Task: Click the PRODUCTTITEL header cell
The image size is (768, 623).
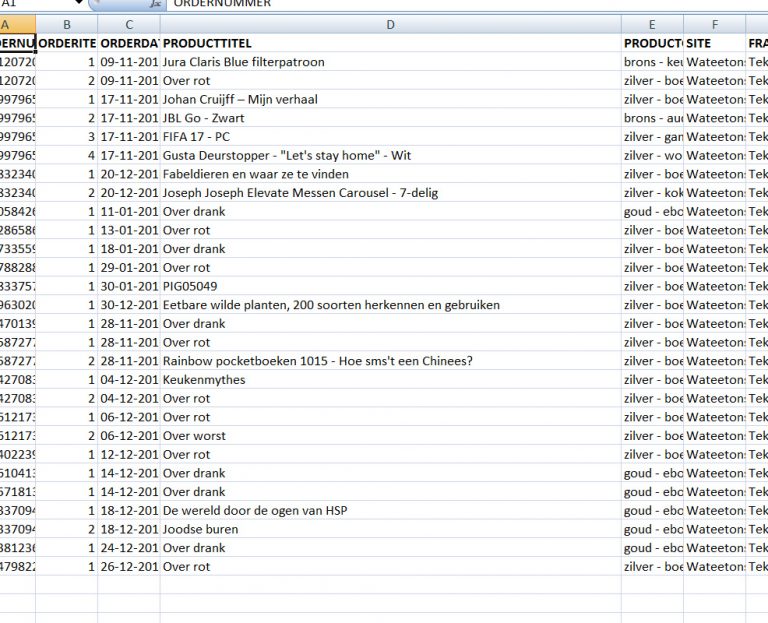Action: pyautogui.click(x=390, y=43)
